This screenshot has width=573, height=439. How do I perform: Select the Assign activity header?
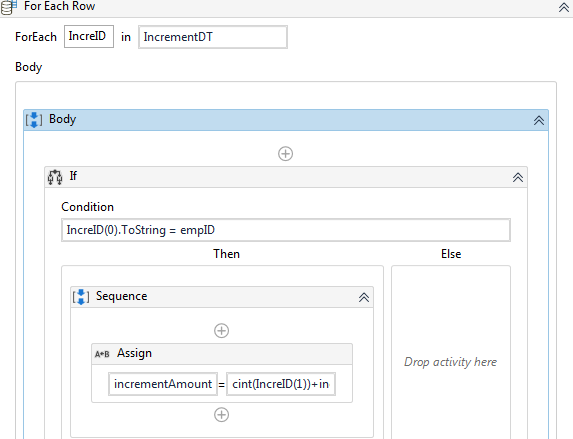[222, 354]
